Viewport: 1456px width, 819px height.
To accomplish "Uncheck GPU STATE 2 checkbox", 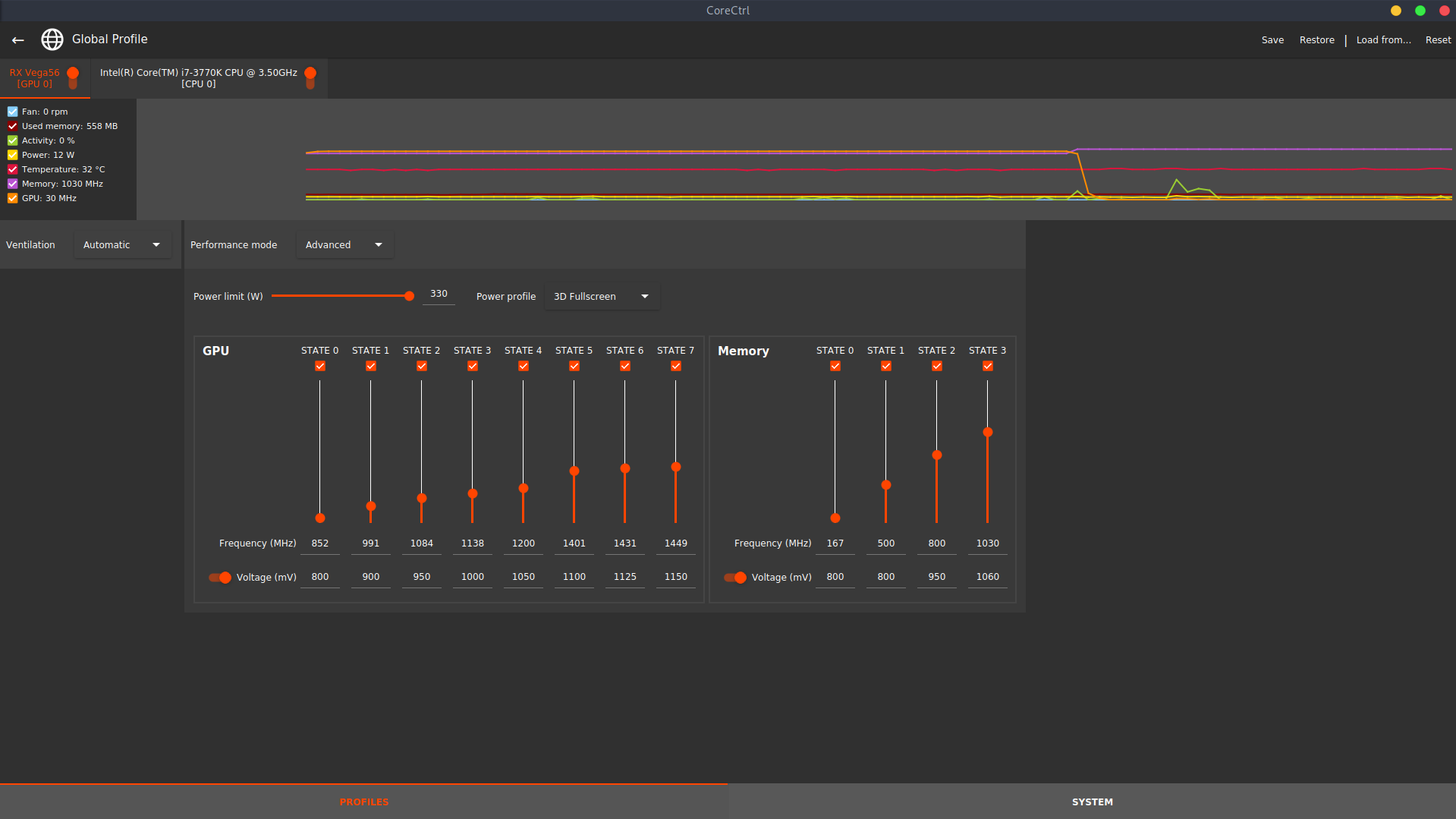I will pyautogui.click(x=422, y=366).
